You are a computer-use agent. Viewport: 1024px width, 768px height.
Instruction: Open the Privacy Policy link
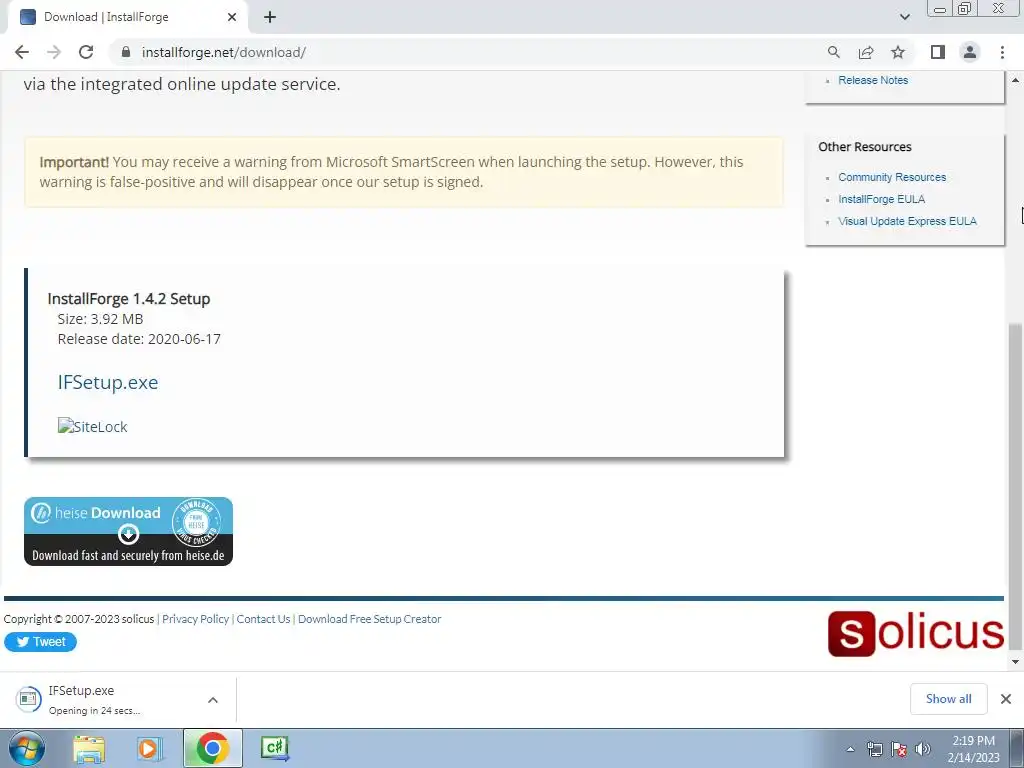pyautogui.click(x=195, y=619)
